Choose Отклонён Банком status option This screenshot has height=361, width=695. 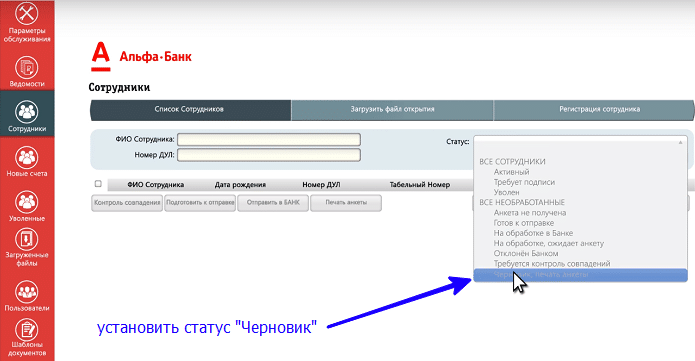coord(526,254)
